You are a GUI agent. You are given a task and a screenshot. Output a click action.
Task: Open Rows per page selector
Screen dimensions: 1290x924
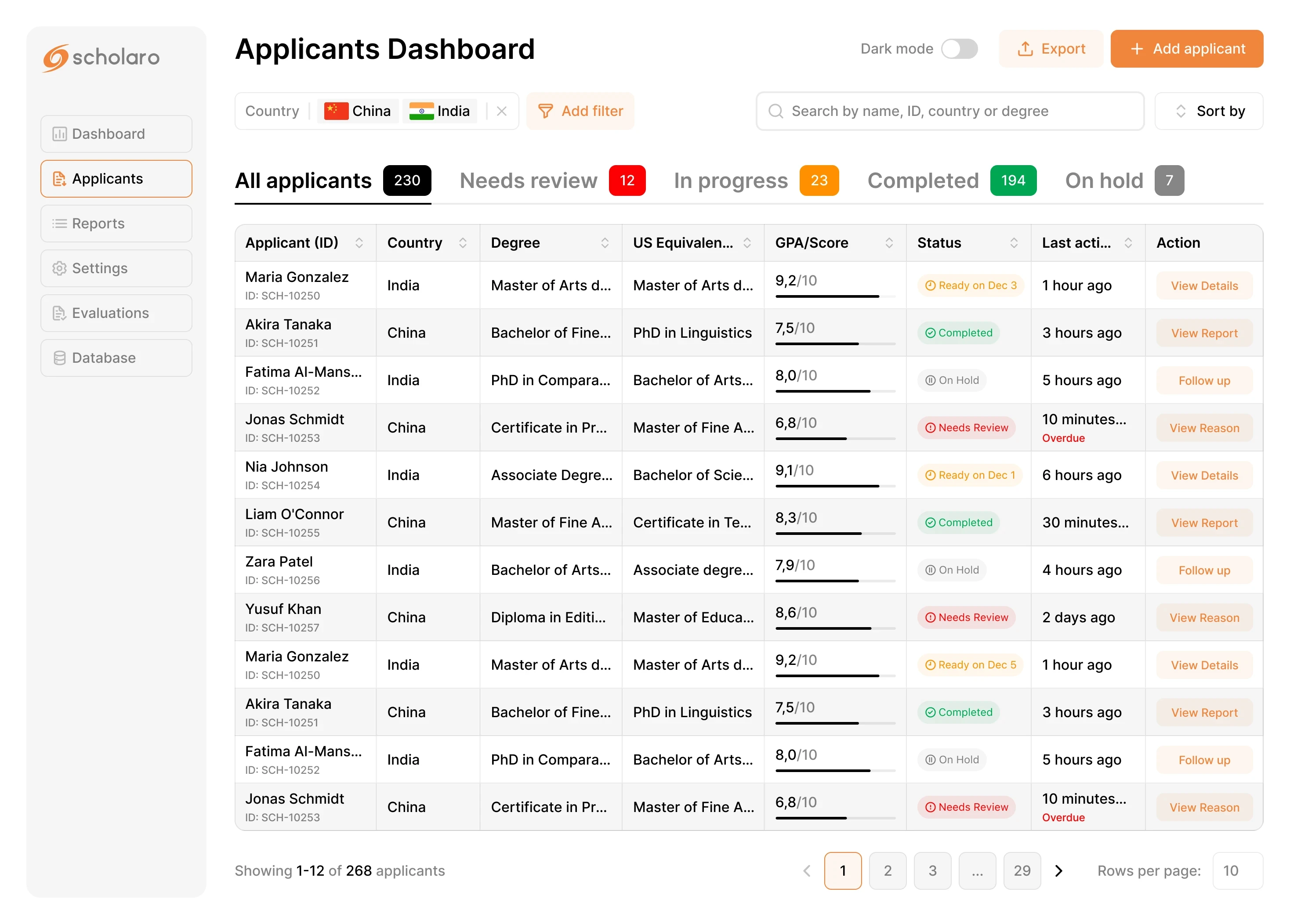(1237, 870)
